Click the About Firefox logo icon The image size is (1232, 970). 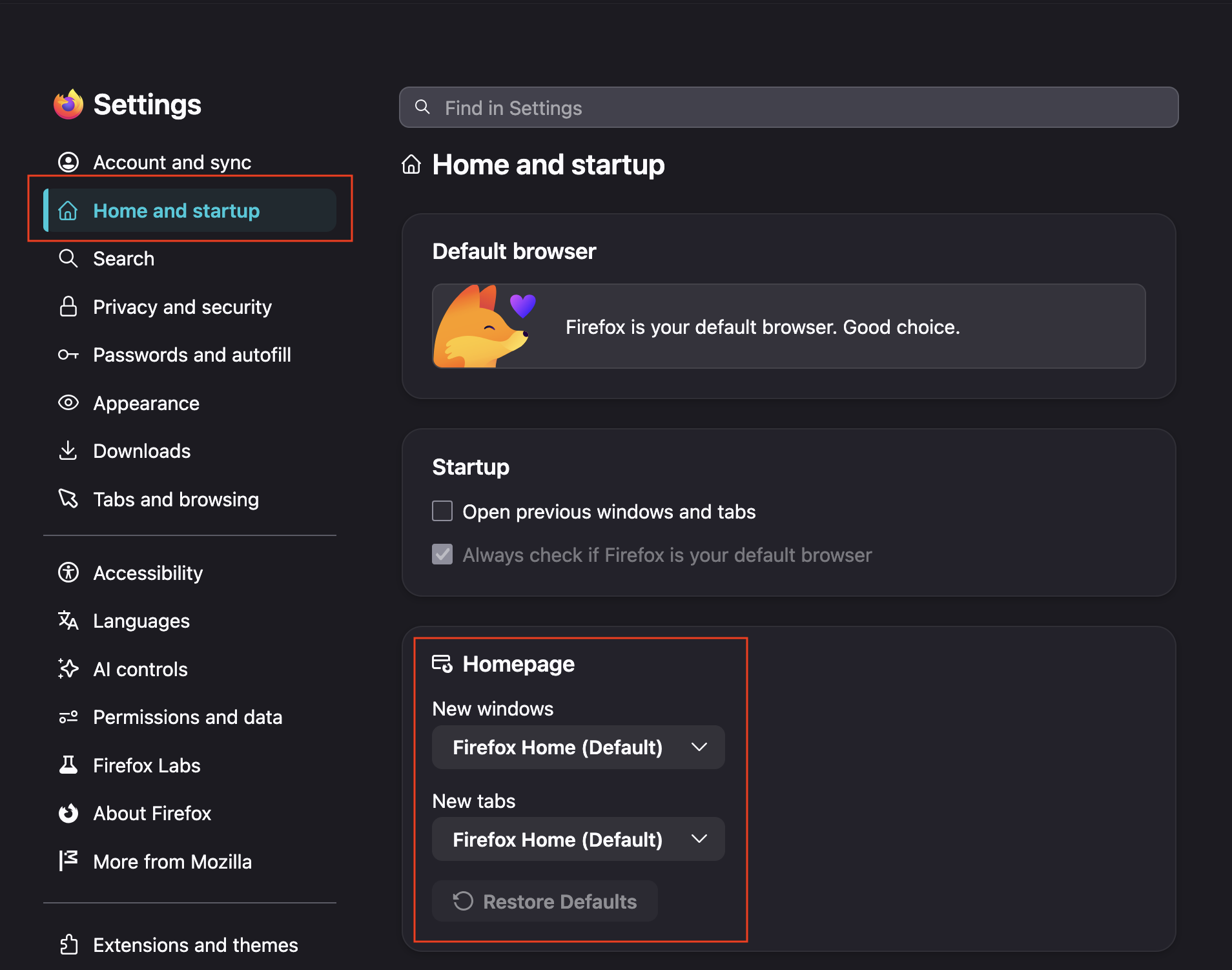(x=68, y=813)
